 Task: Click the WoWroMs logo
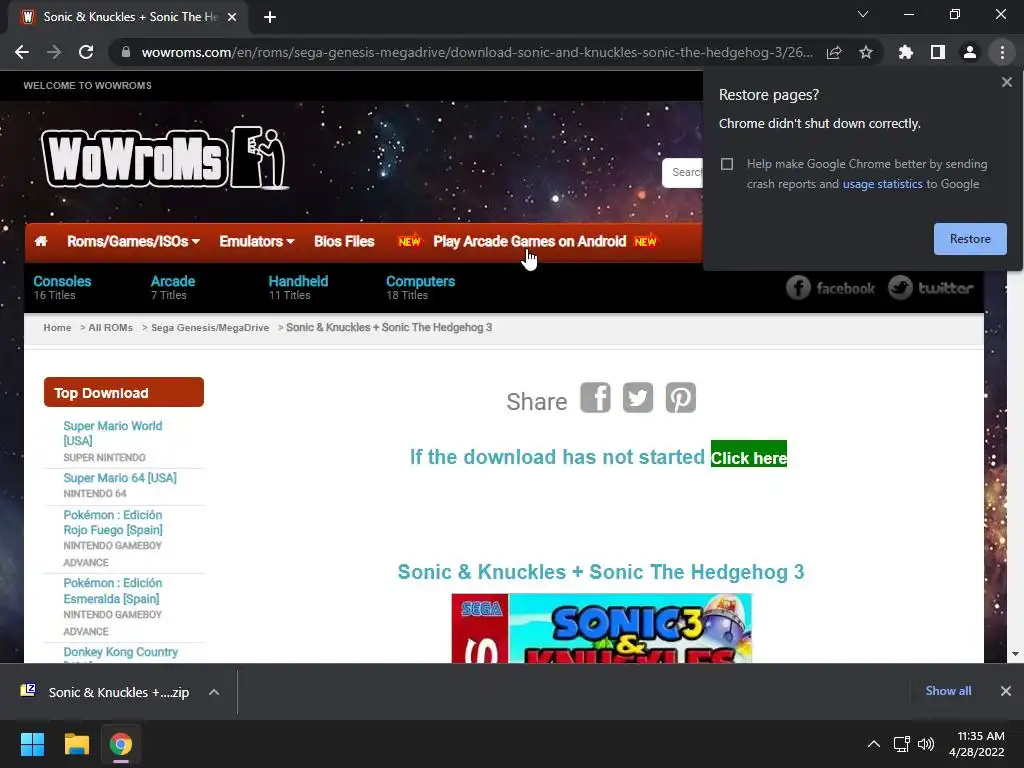(165, 157)
